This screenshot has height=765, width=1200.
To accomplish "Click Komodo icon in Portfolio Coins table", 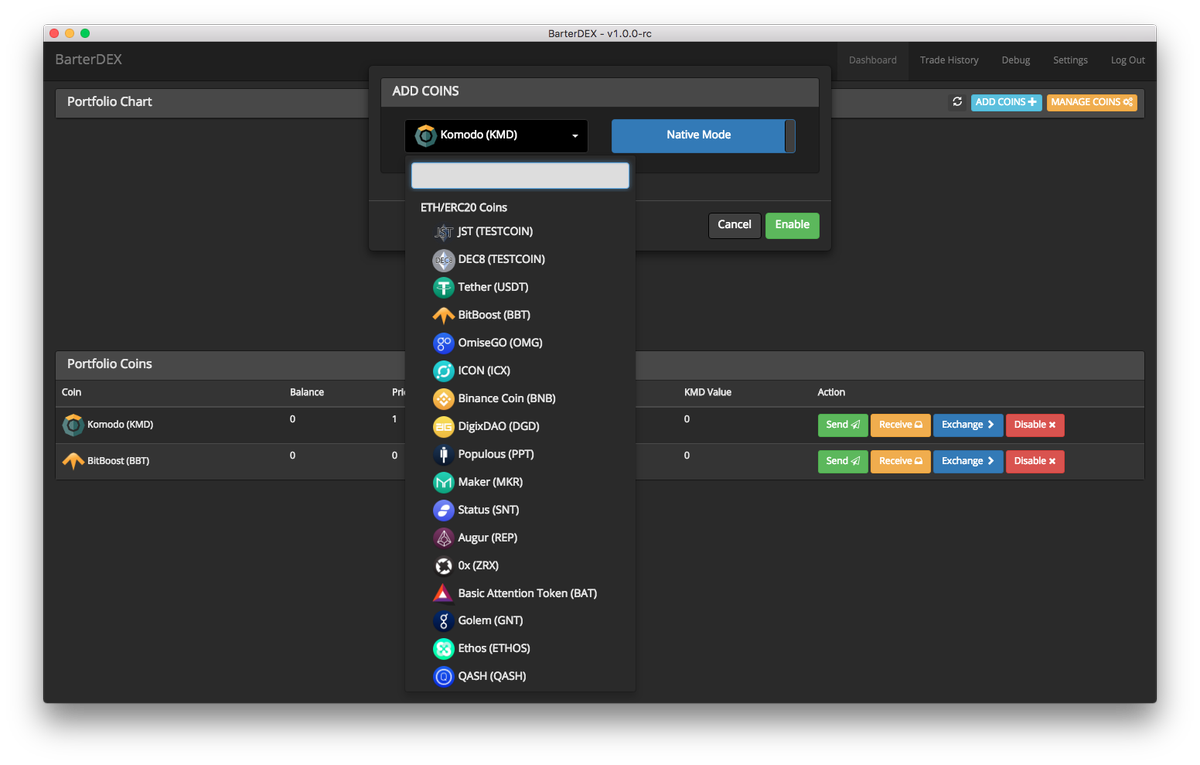I will point(73,425).
